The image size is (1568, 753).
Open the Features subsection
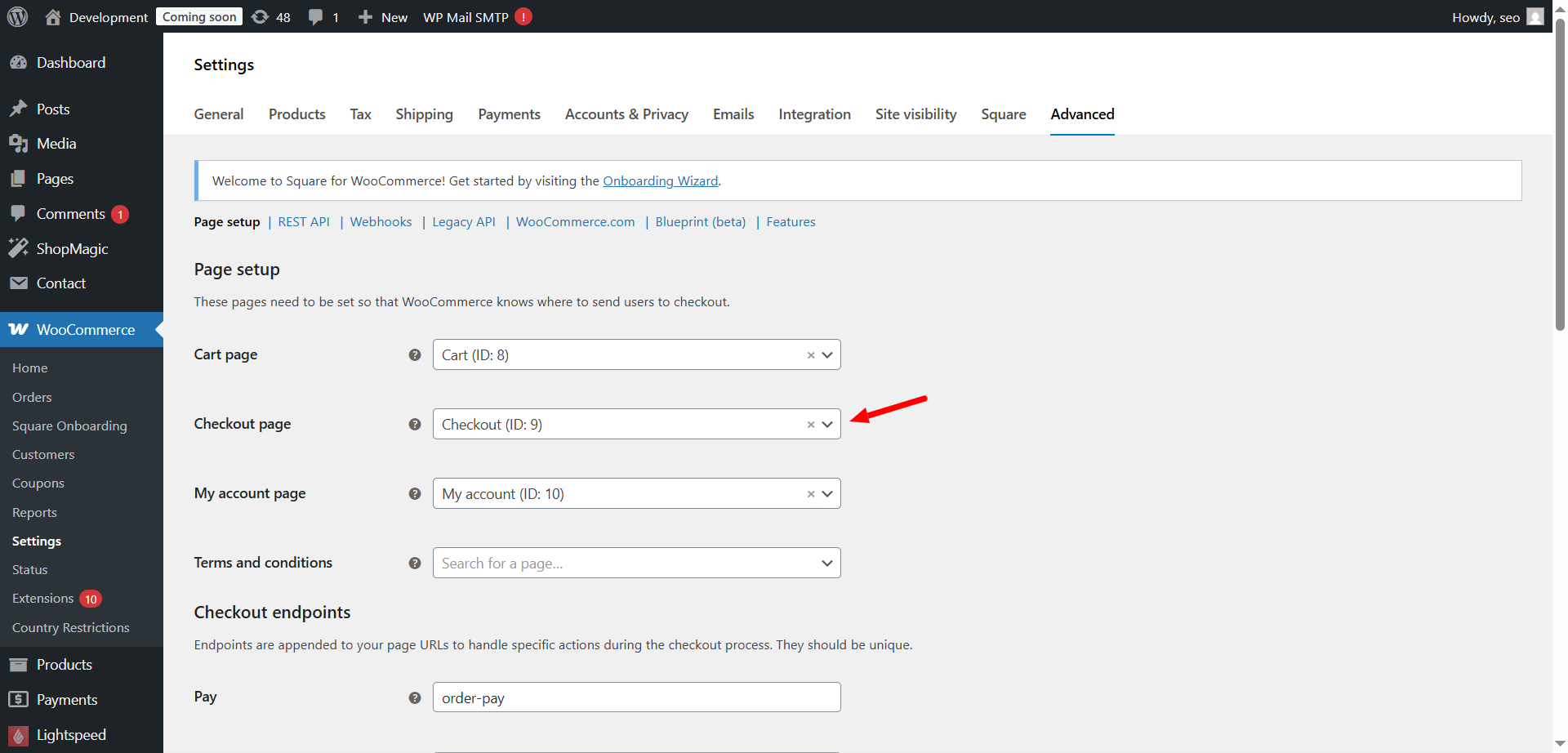coord(791,222)
